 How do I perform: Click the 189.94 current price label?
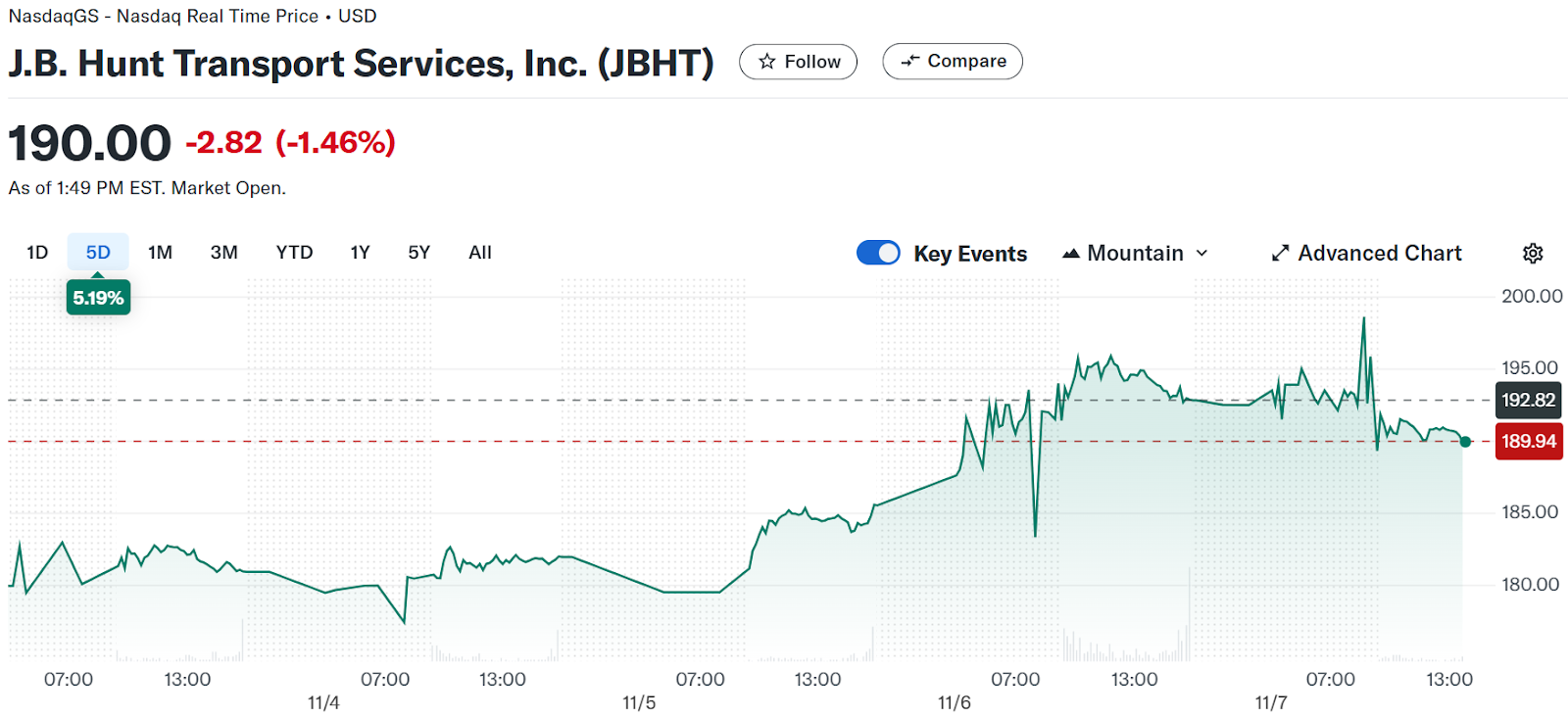tap(1528, 442)
